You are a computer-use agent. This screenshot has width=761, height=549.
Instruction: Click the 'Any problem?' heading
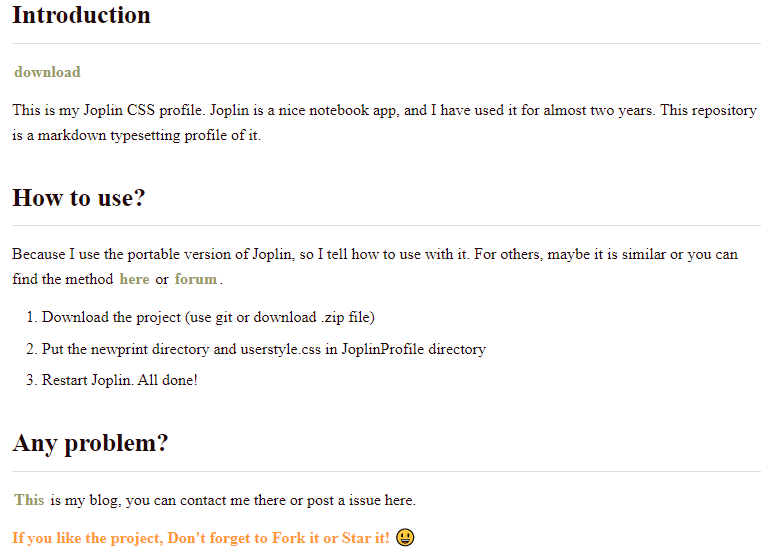90,443
